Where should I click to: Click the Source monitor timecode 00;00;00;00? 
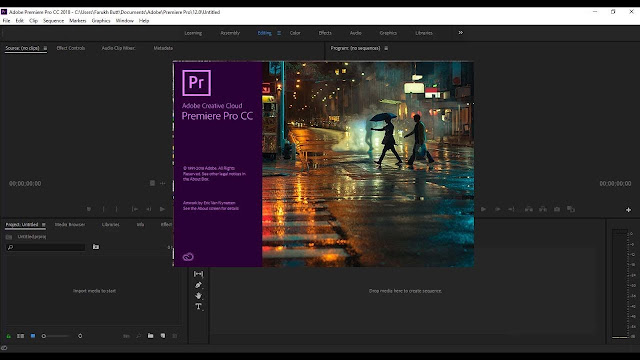click(25, 184)
